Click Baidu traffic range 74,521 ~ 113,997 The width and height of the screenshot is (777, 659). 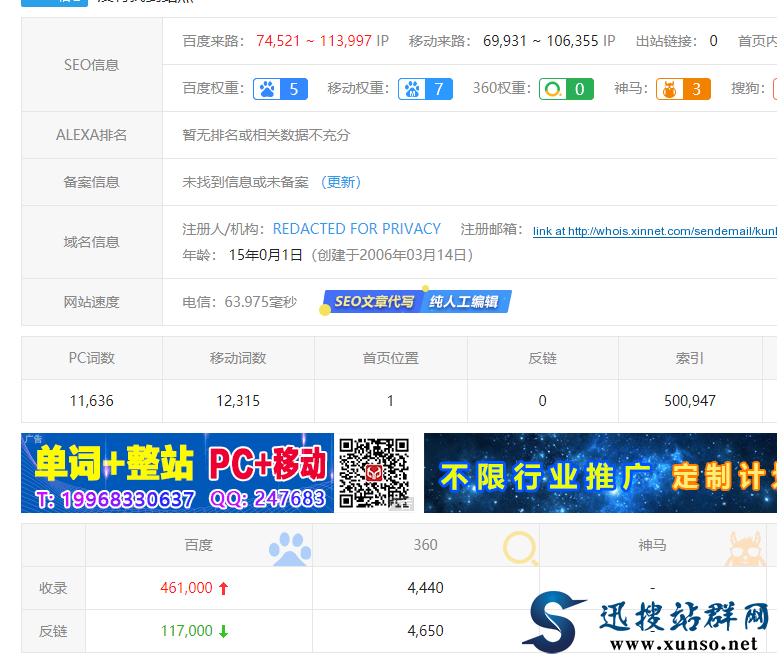point(314,41)
